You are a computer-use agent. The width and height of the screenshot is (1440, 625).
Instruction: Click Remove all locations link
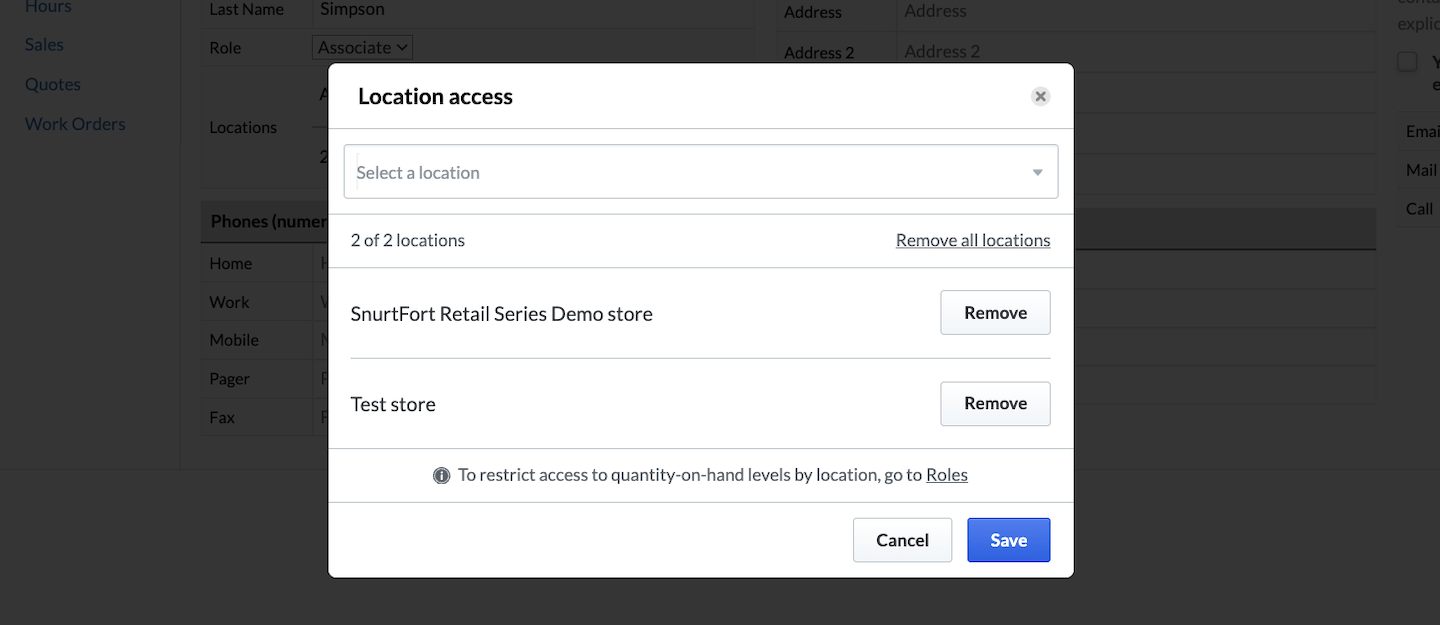click(972, 240)
